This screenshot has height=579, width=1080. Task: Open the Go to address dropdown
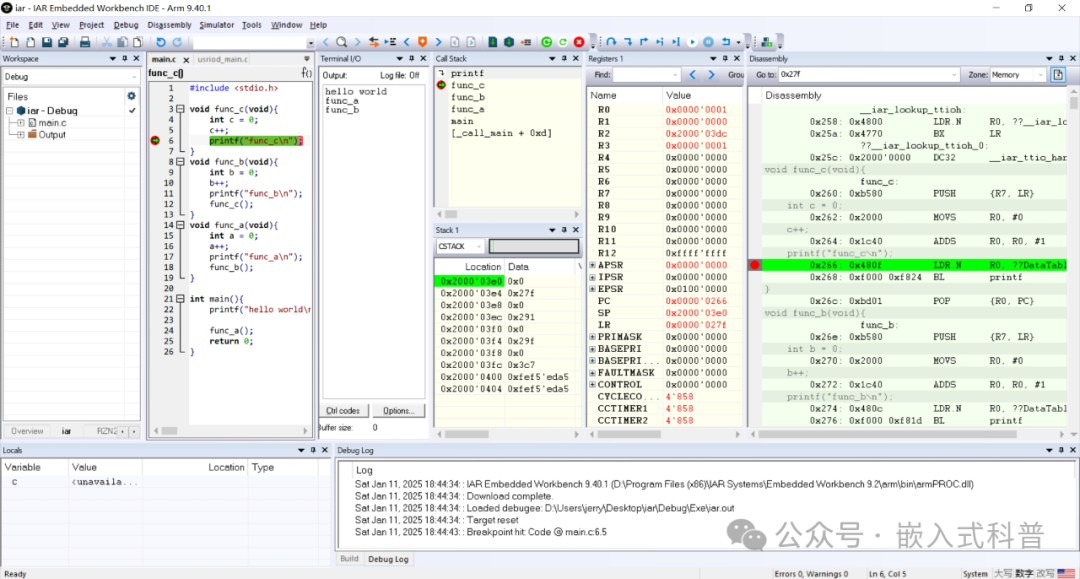[953, 74]
